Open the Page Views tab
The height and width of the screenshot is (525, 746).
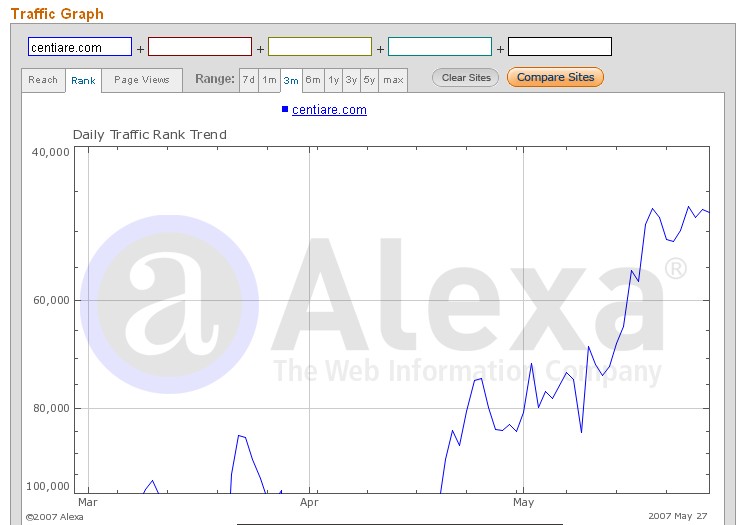142,80
